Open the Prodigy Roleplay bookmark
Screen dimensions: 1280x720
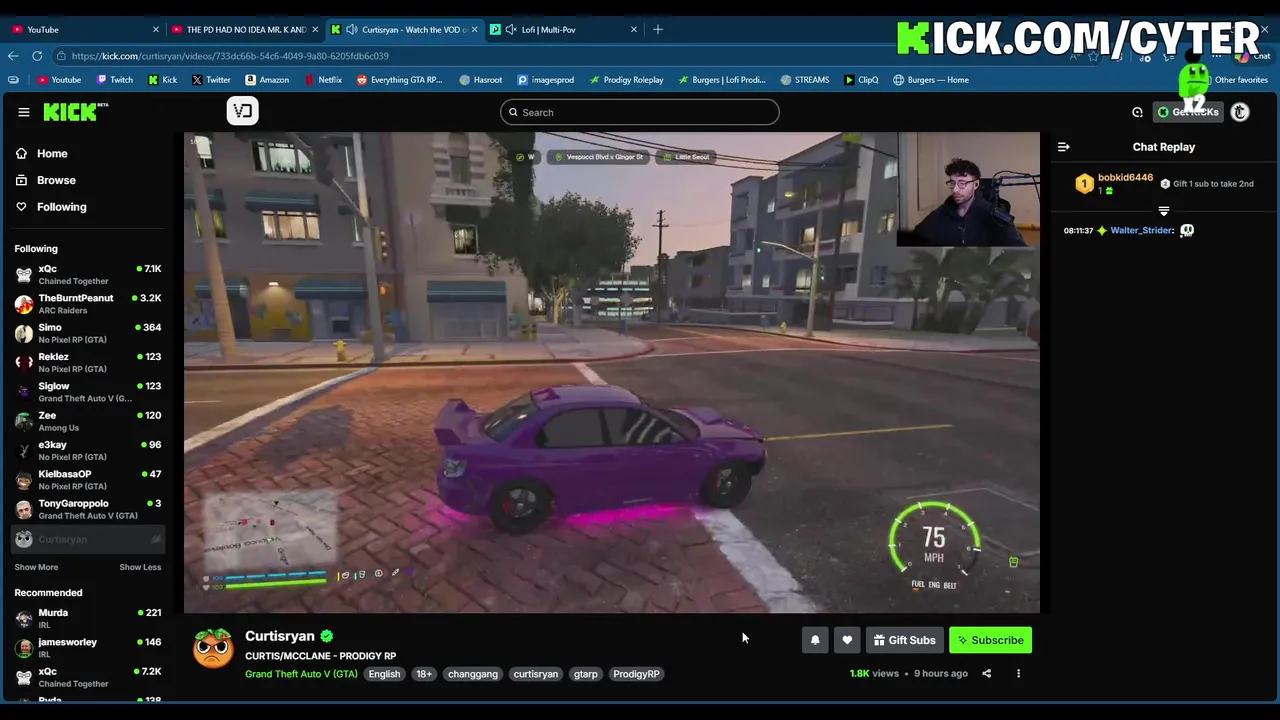point(626,80)
